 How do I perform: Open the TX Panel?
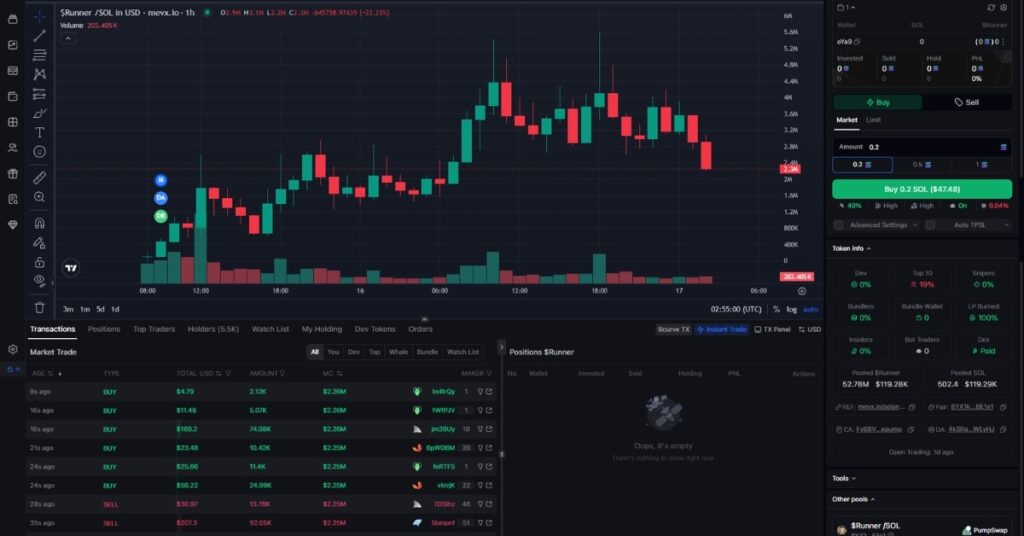tap(772, 330)
